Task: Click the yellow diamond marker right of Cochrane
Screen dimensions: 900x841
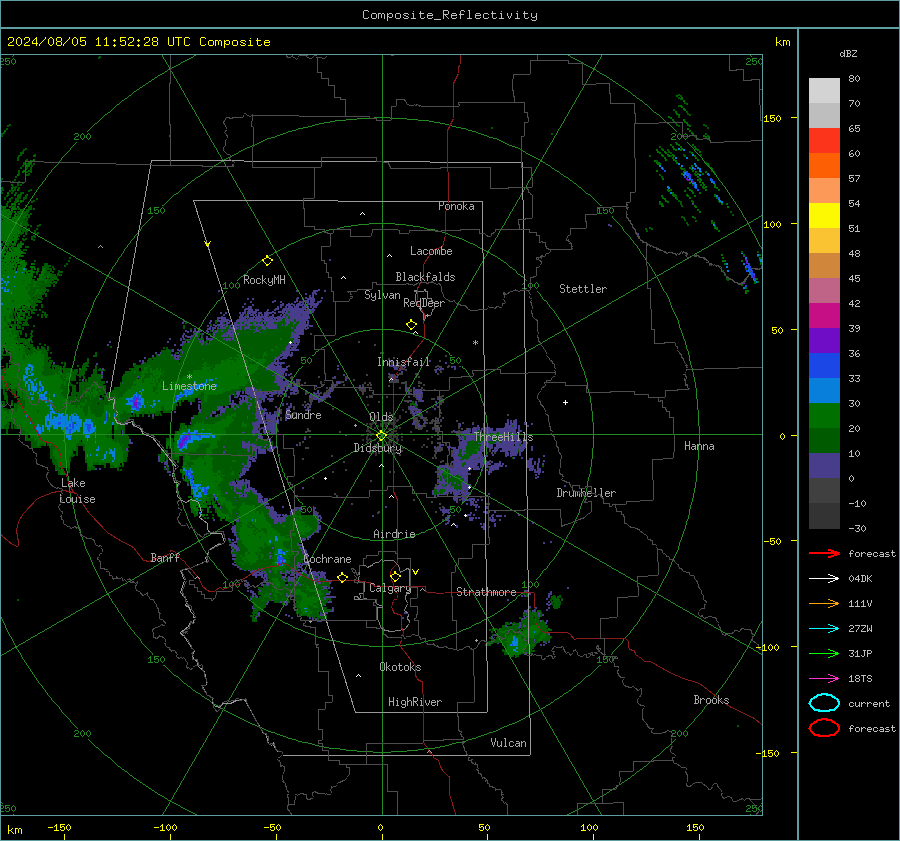Action: 342,577
